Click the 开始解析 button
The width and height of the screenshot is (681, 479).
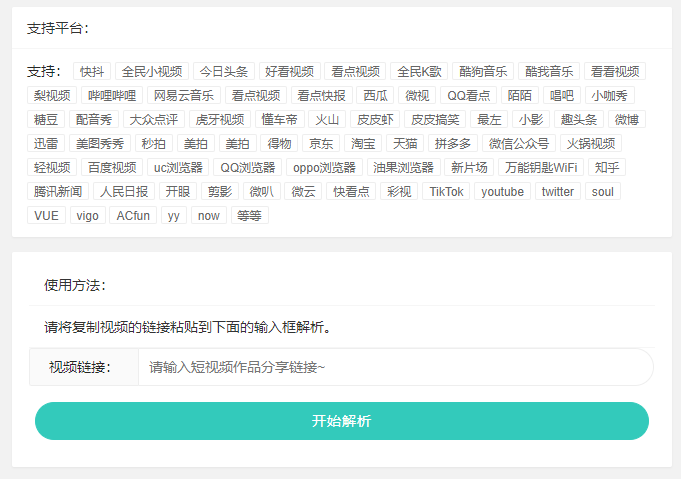coord(342,421)
